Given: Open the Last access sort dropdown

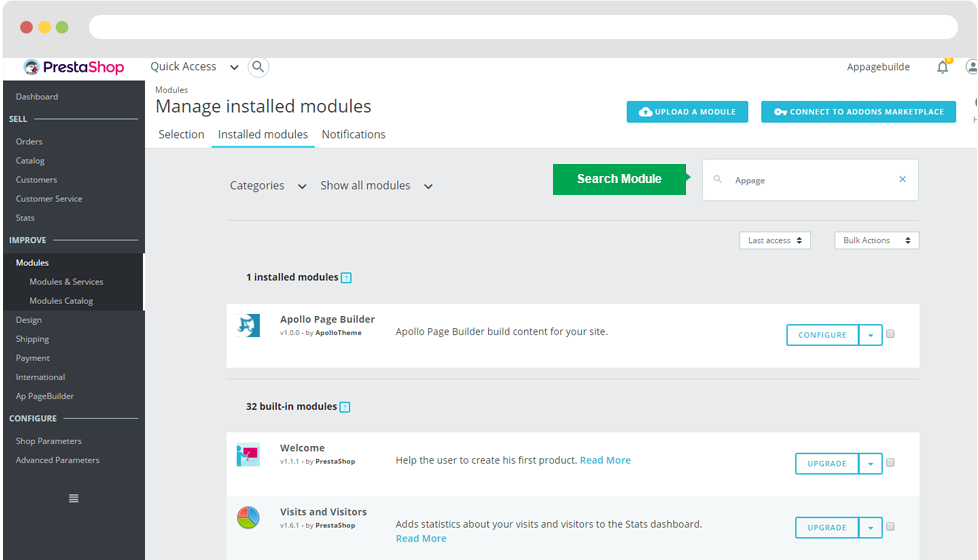Looking at the screenshot, I should 775,241.
